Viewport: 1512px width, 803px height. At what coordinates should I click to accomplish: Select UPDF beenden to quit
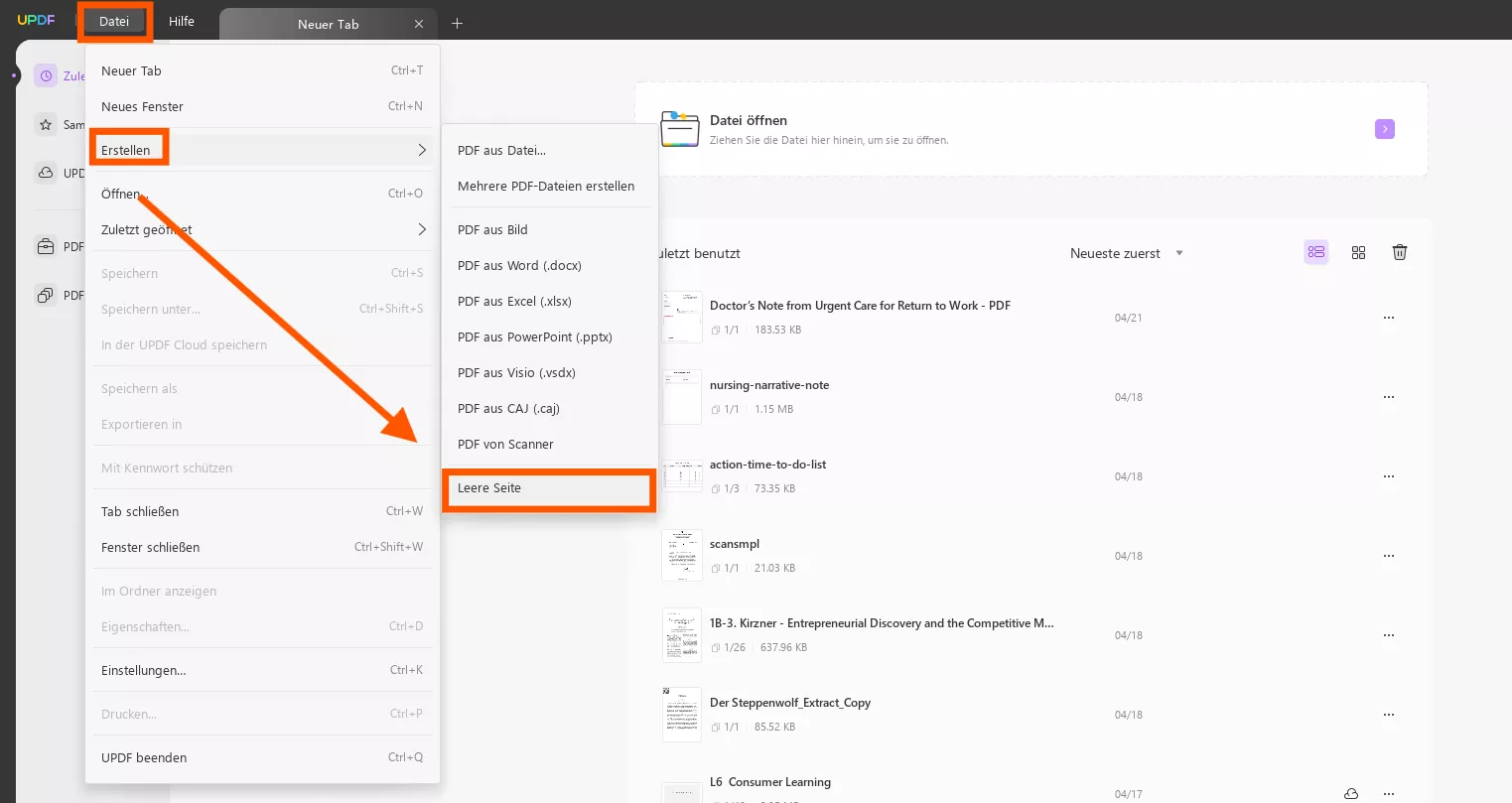[262, 757]
